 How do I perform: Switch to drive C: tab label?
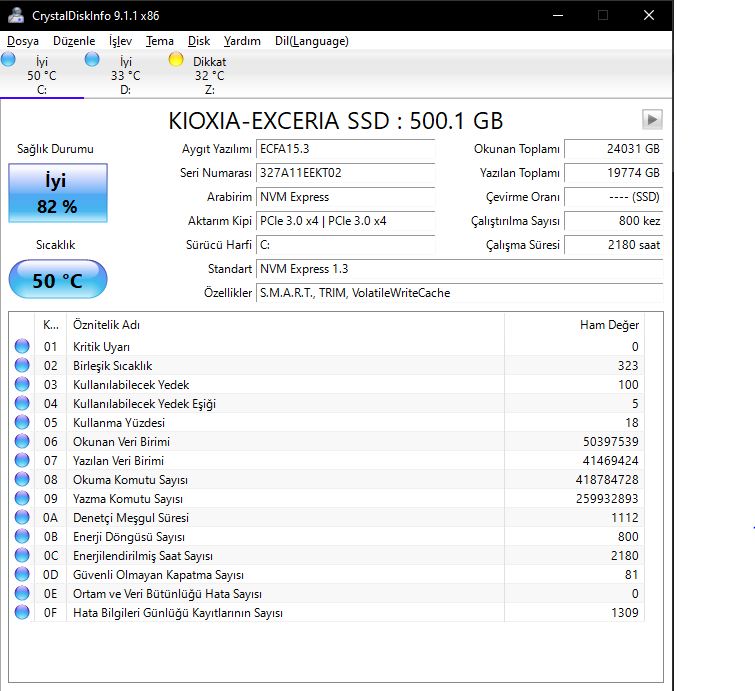click(42, 90)
